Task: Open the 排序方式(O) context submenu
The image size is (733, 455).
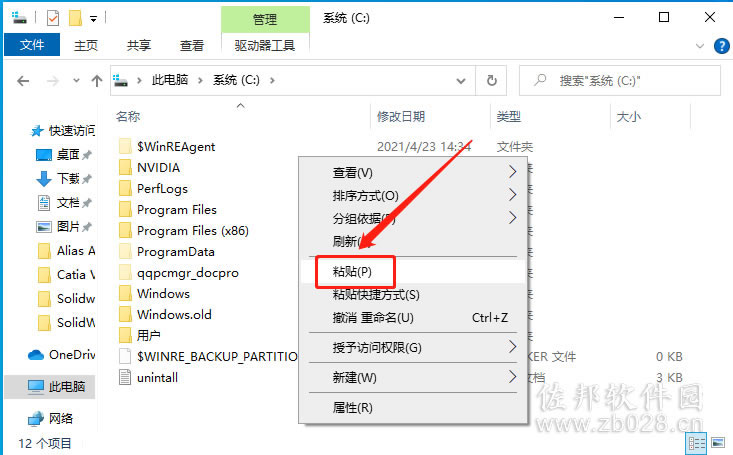Action: (x=413, y=195)
